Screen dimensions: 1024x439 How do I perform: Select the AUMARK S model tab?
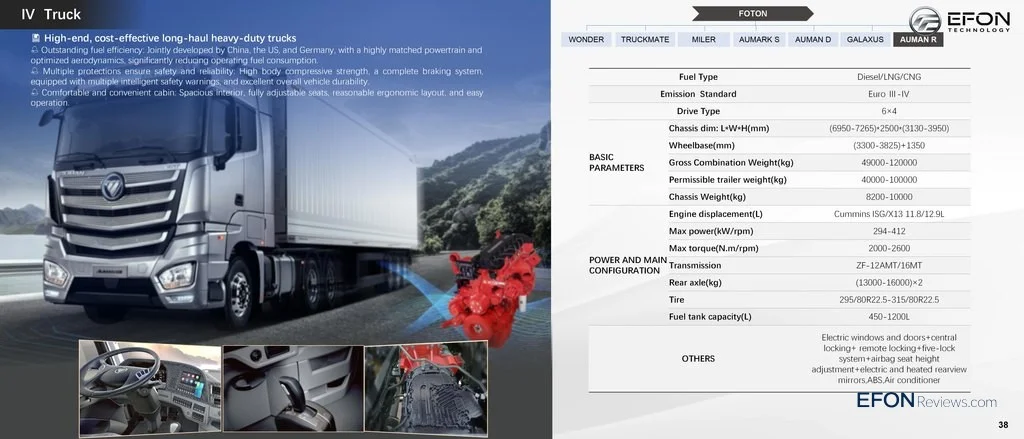coord(759,39)
